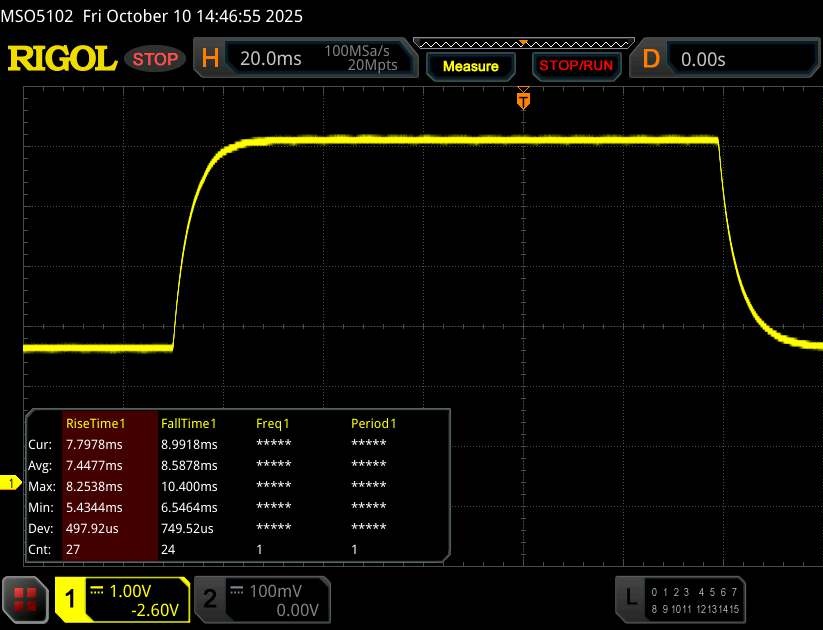Open the function navigation grid icon

[x=26, y=598]
